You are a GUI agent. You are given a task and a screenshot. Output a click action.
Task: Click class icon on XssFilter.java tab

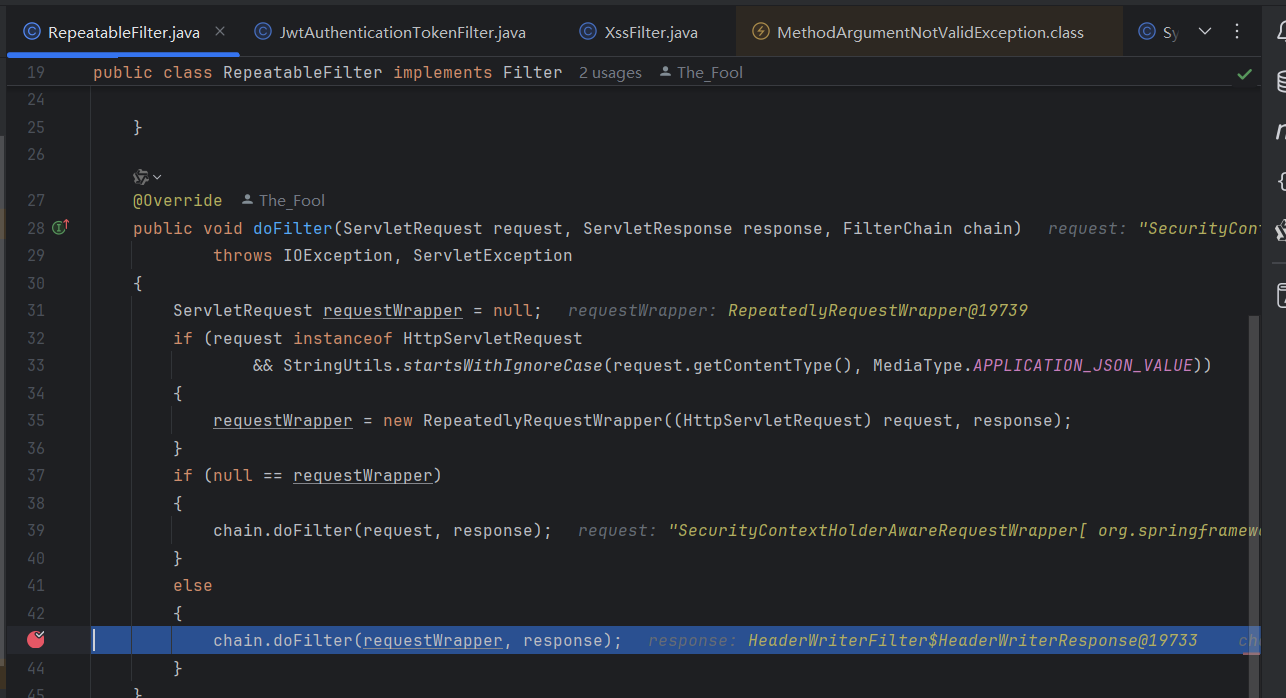587,32
